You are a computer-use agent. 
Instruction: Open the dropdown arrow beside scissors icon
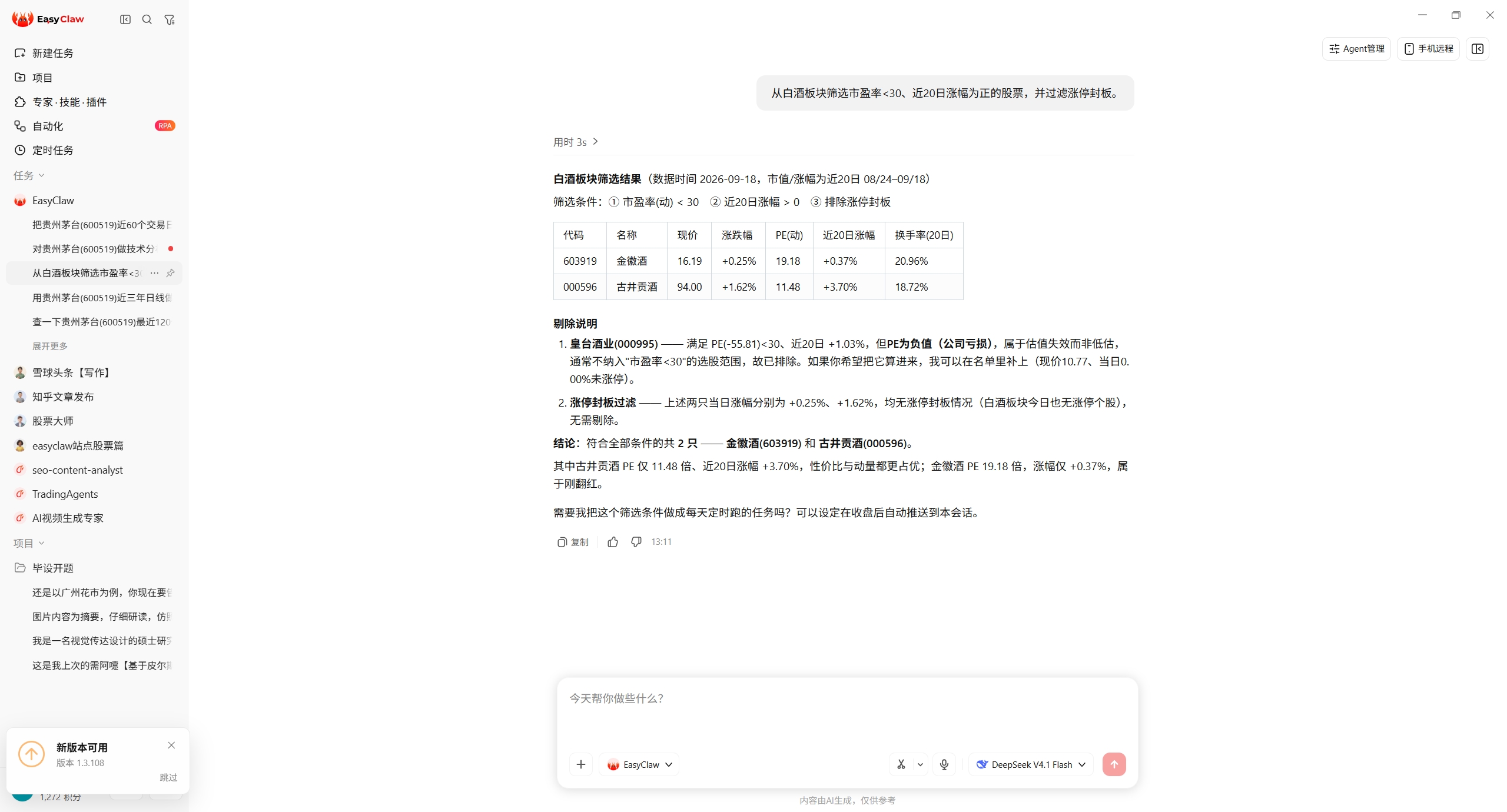pos(920,764)
